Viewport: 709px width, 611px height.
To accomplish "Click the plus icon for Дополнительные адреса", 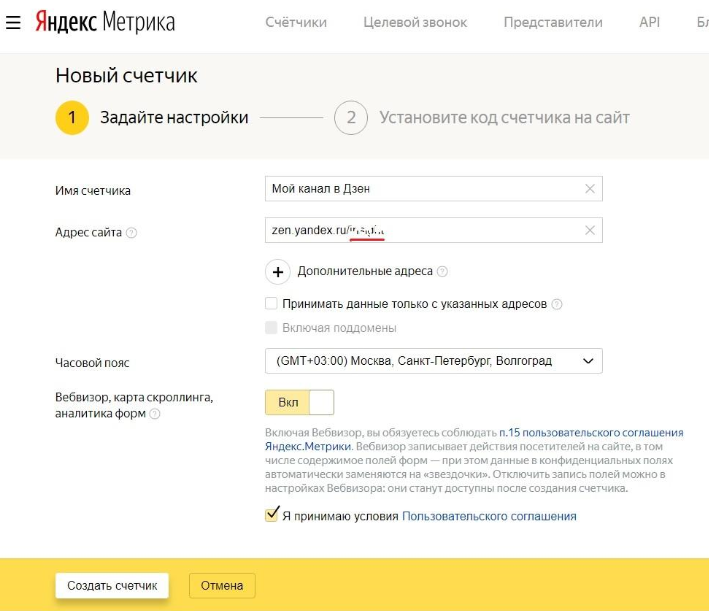I will coord(278,272).
